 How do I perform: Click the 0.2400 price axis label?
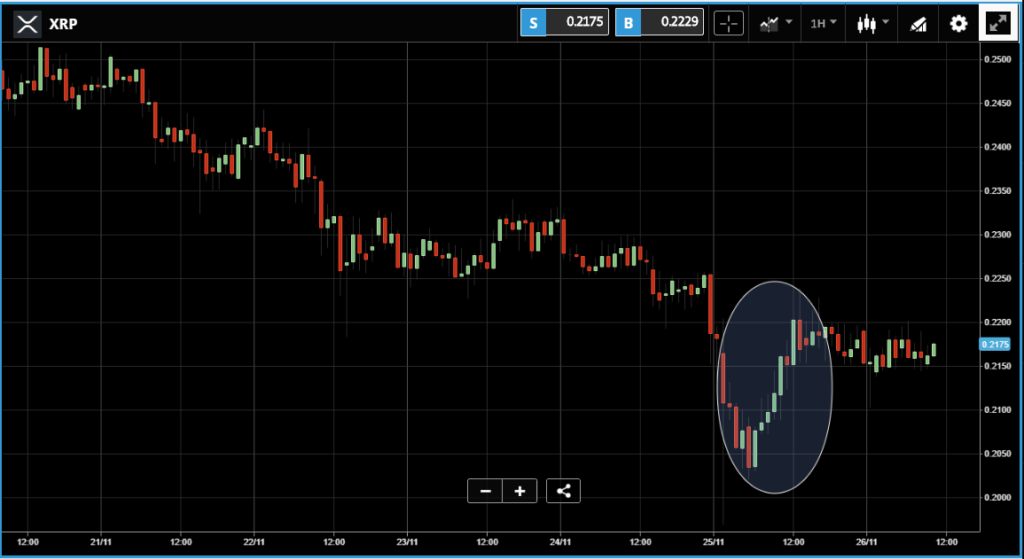pos(996,147)
